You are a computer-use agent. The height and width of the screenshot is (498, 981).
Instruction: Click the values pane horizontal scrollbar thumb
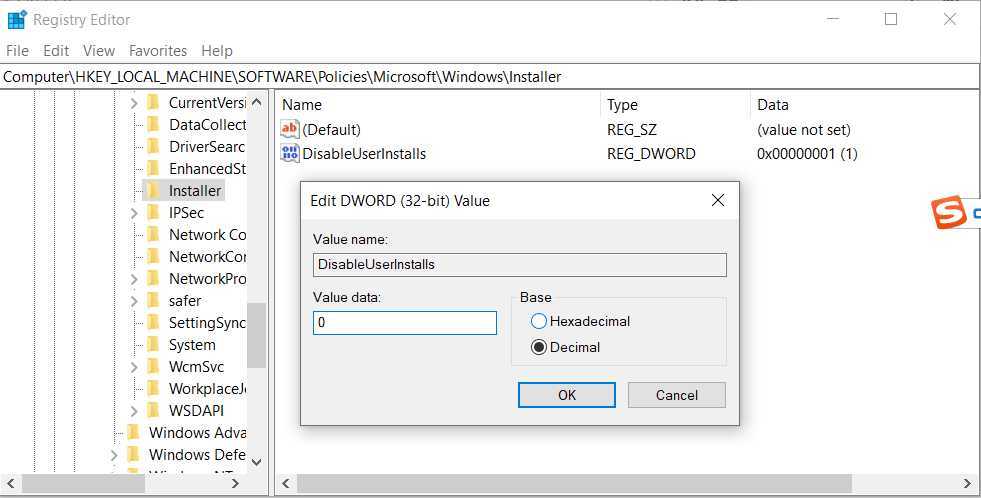(574, 483)
